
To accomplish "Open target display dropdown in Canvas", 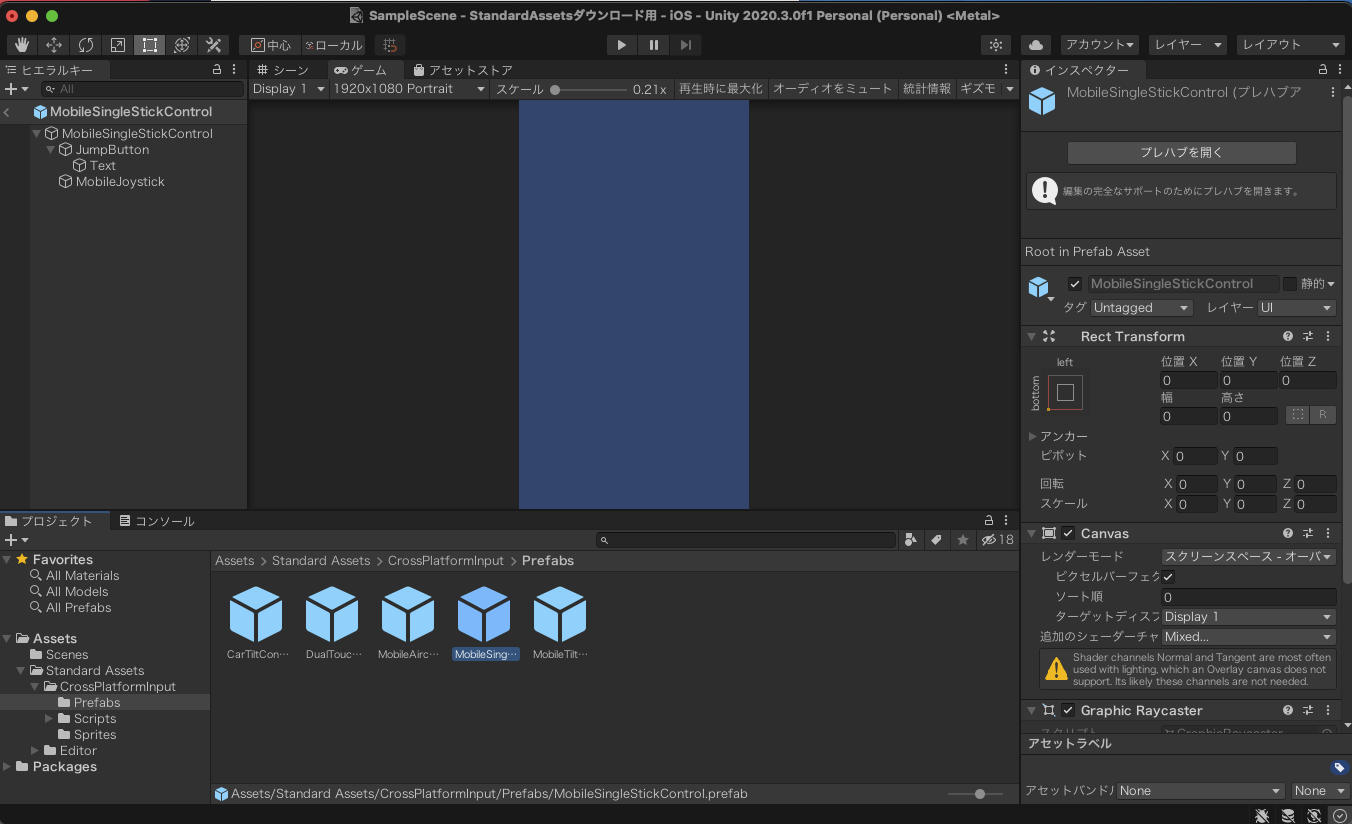I will [1249, 617].
